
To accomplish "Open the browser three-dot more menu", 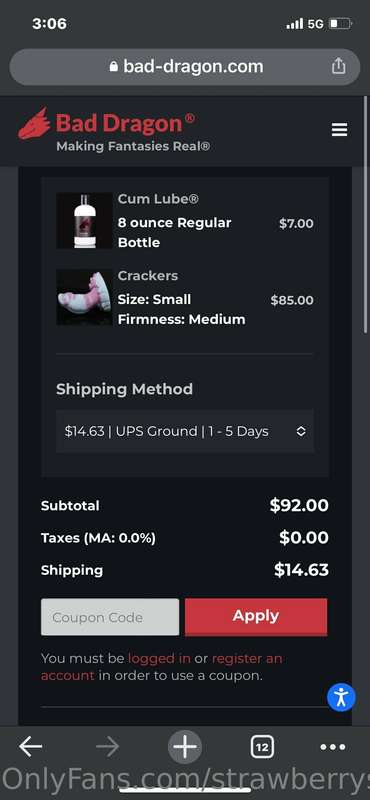I will tap(333, 747).
